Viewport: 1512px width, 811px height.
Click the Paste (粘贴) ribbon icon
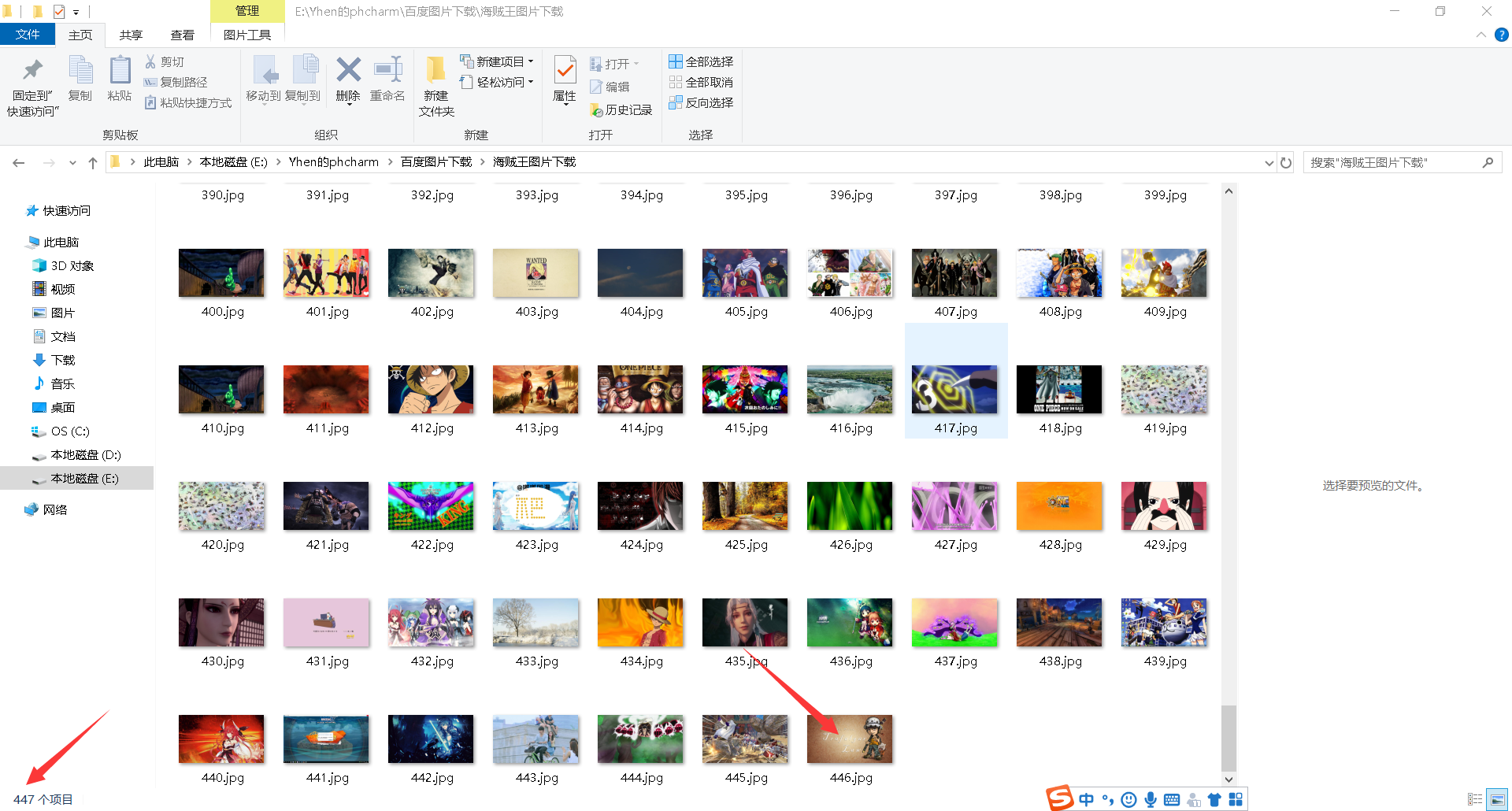[x=120, y=79]
